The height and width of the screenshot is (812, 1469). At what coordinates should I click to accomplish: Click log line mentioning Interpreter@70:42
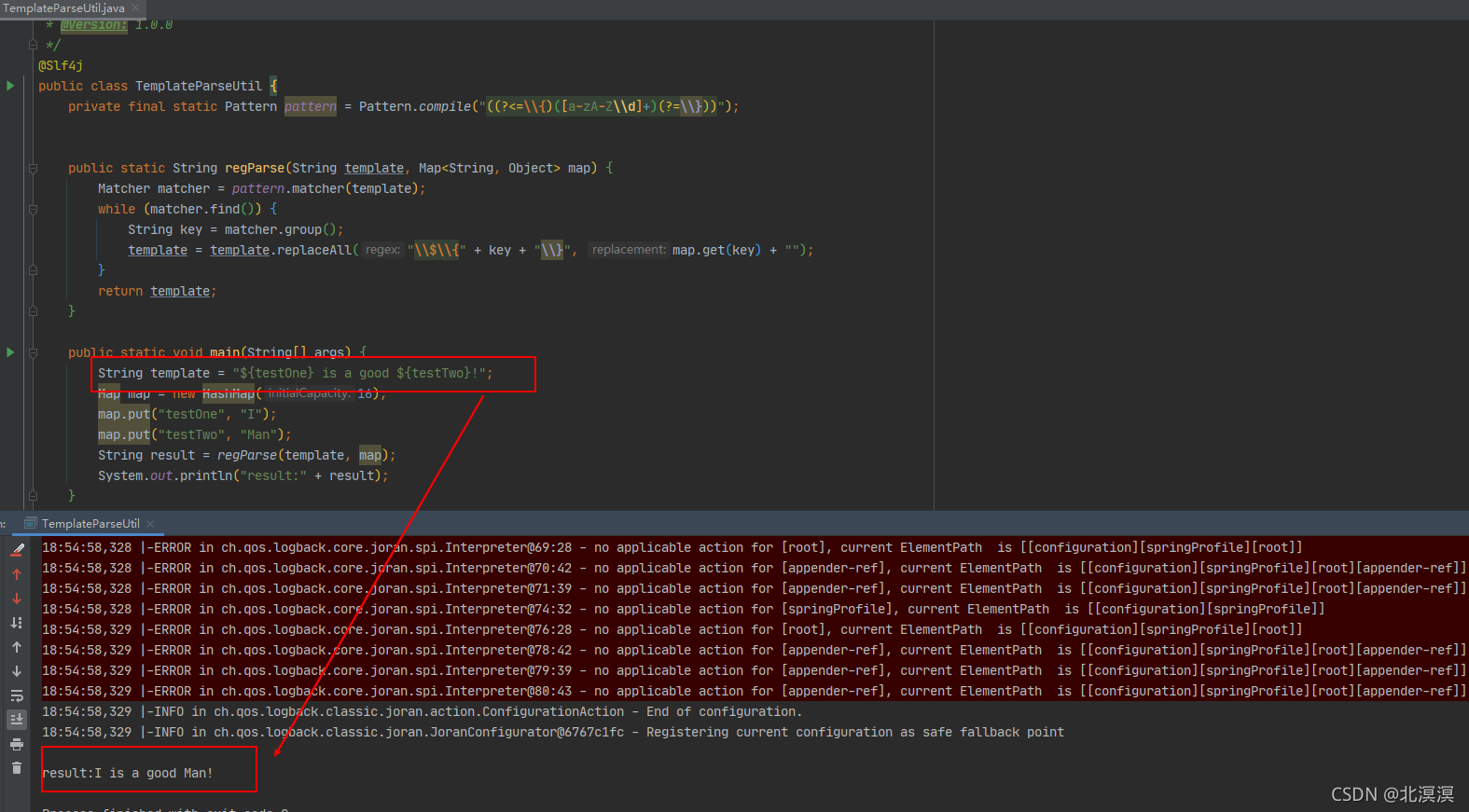[755, 568]
